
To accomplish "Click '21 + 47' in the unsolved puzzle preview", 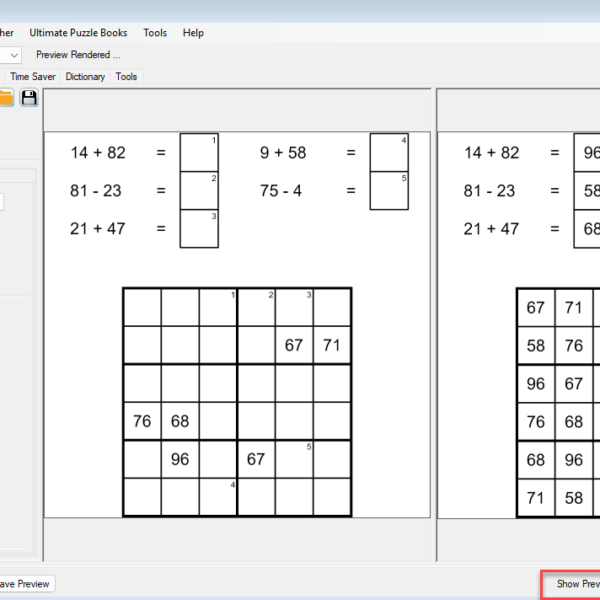I will [x=98, y=228].
